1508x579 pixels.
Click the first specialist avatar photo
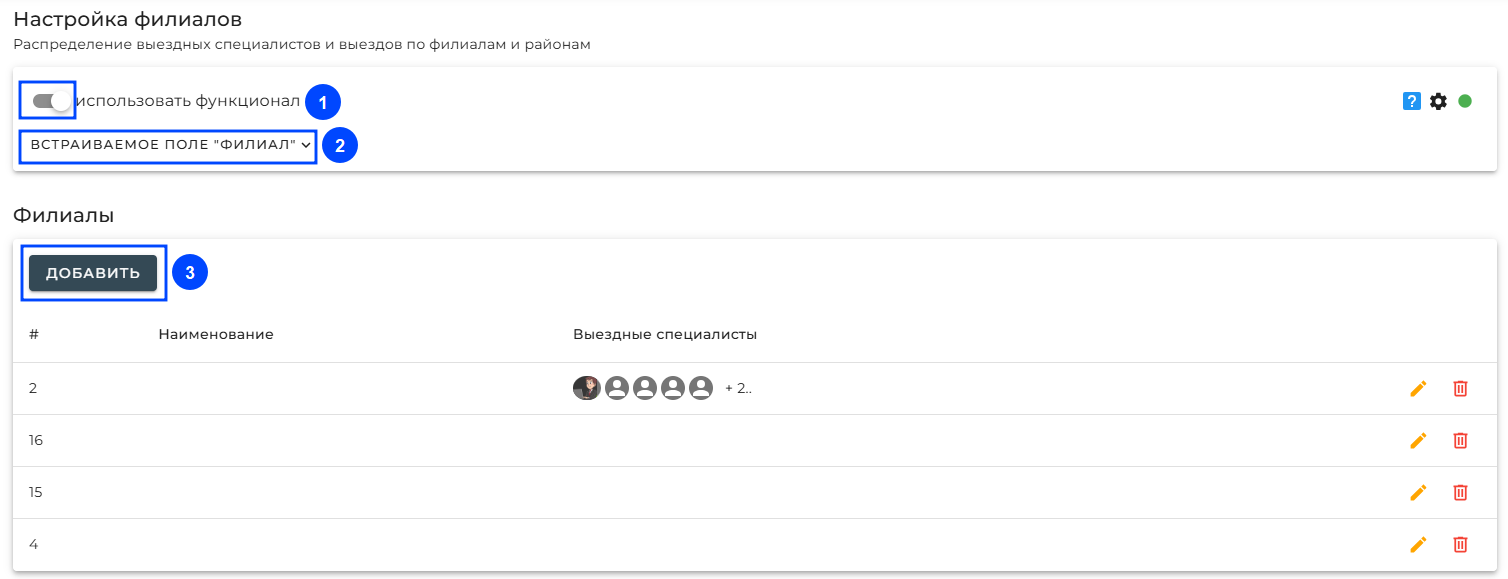[586, 388]
